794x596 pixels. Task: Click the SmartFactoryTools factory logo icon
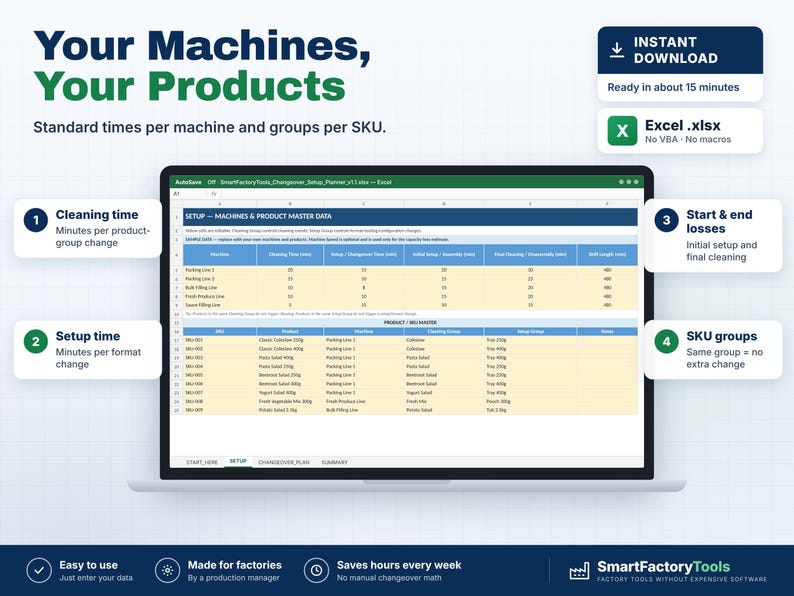[579, 571]
